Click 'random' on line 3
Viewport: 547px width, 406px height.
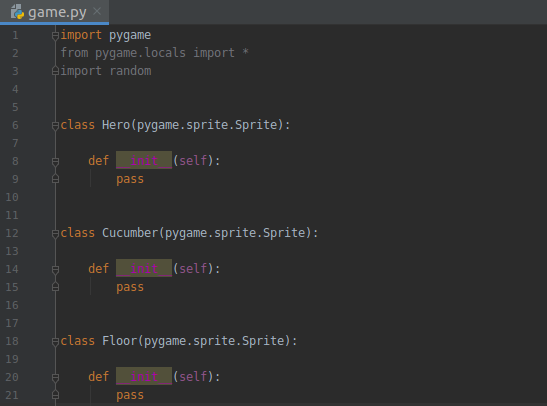tap(130, 71)
